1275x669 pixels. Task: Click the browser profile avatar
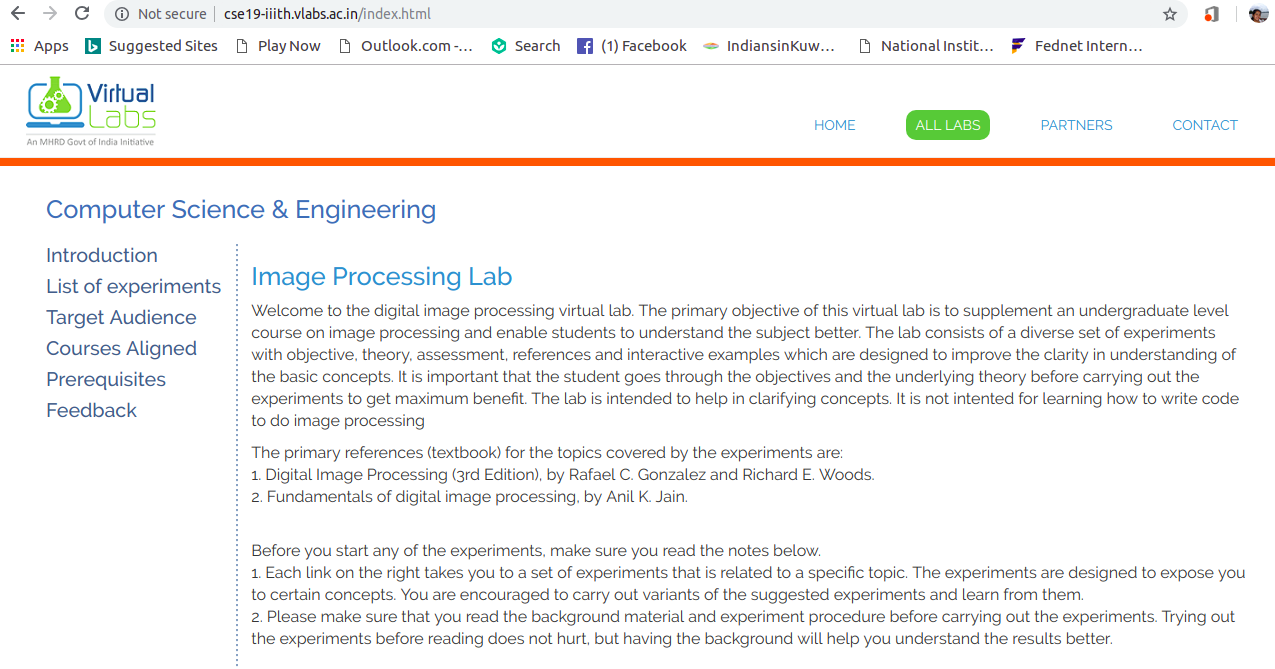pos(1258,14)
